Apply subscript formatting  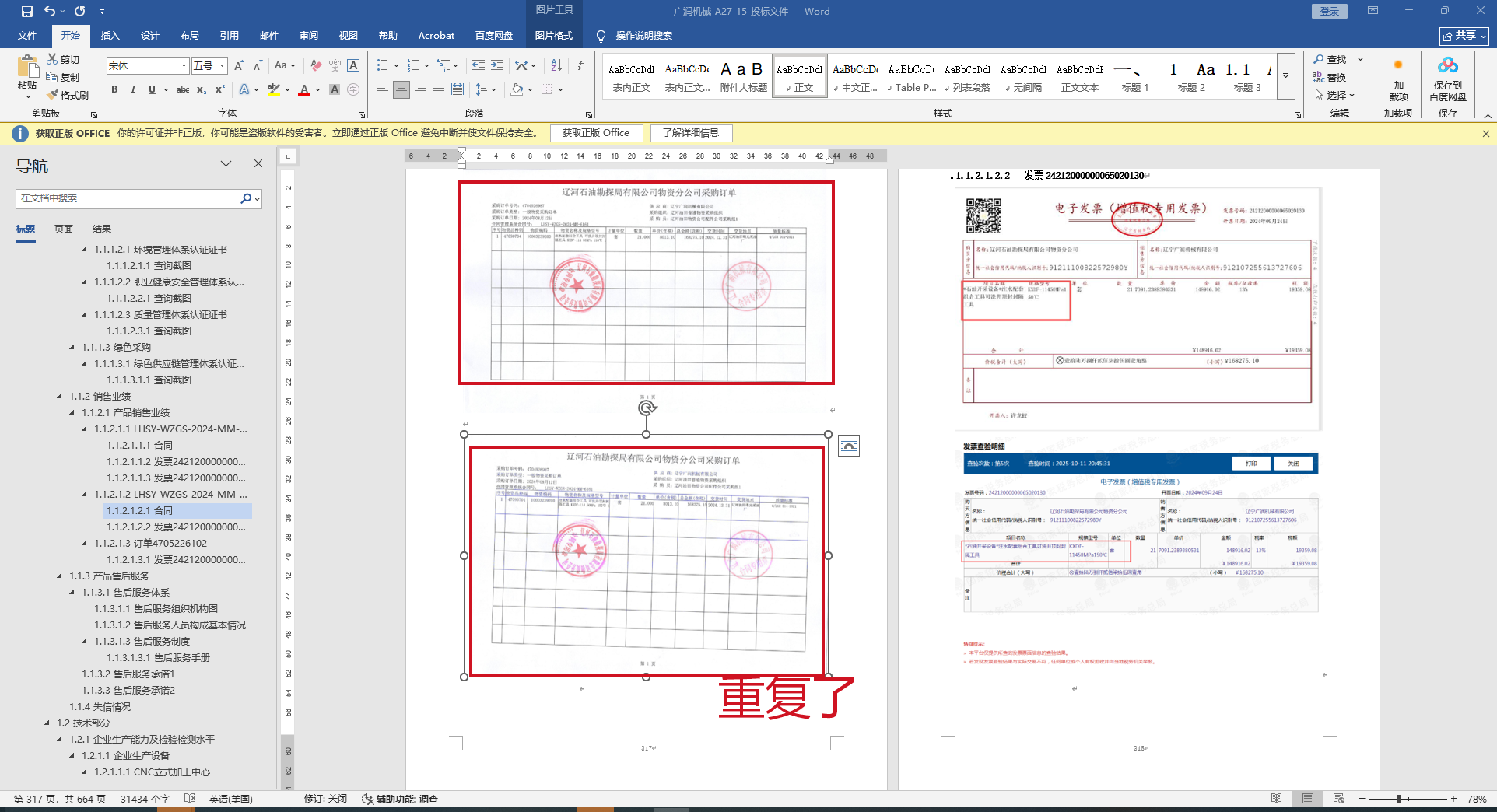(x=202, y=89)
